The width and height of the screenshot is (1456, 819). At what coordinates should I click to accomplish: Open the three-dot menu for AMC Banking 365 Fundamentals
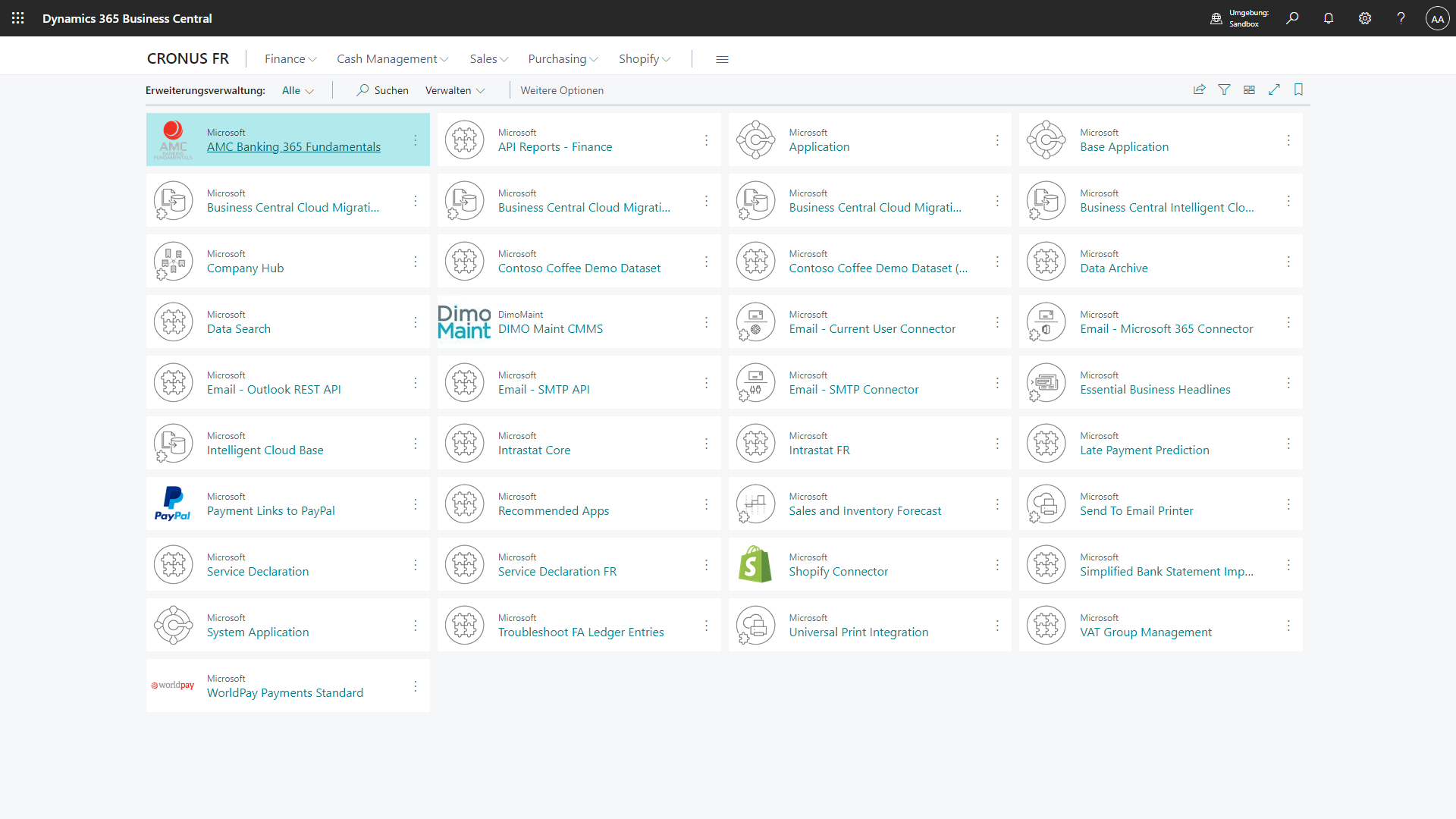tap(416, 140)
